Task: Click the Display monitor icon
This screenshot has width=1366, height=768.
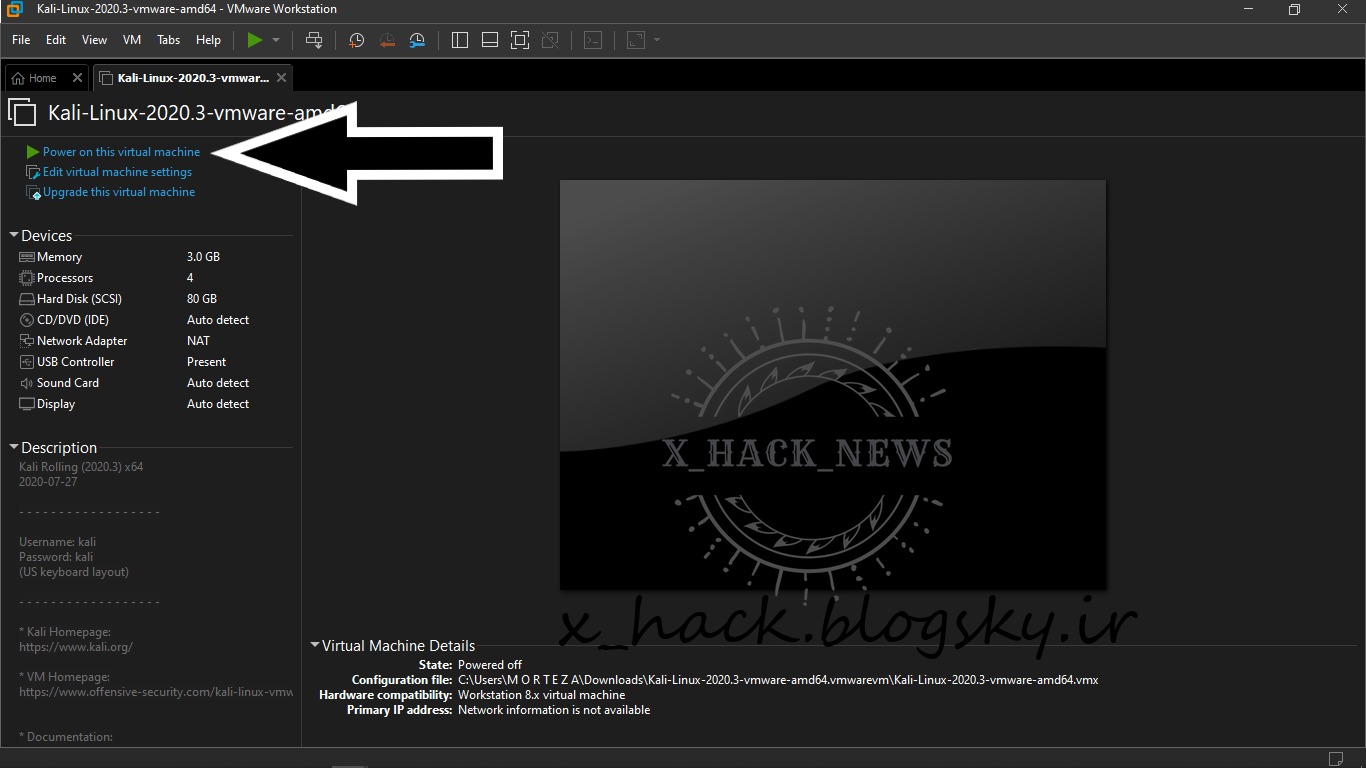Action: (x=27, y=404)
